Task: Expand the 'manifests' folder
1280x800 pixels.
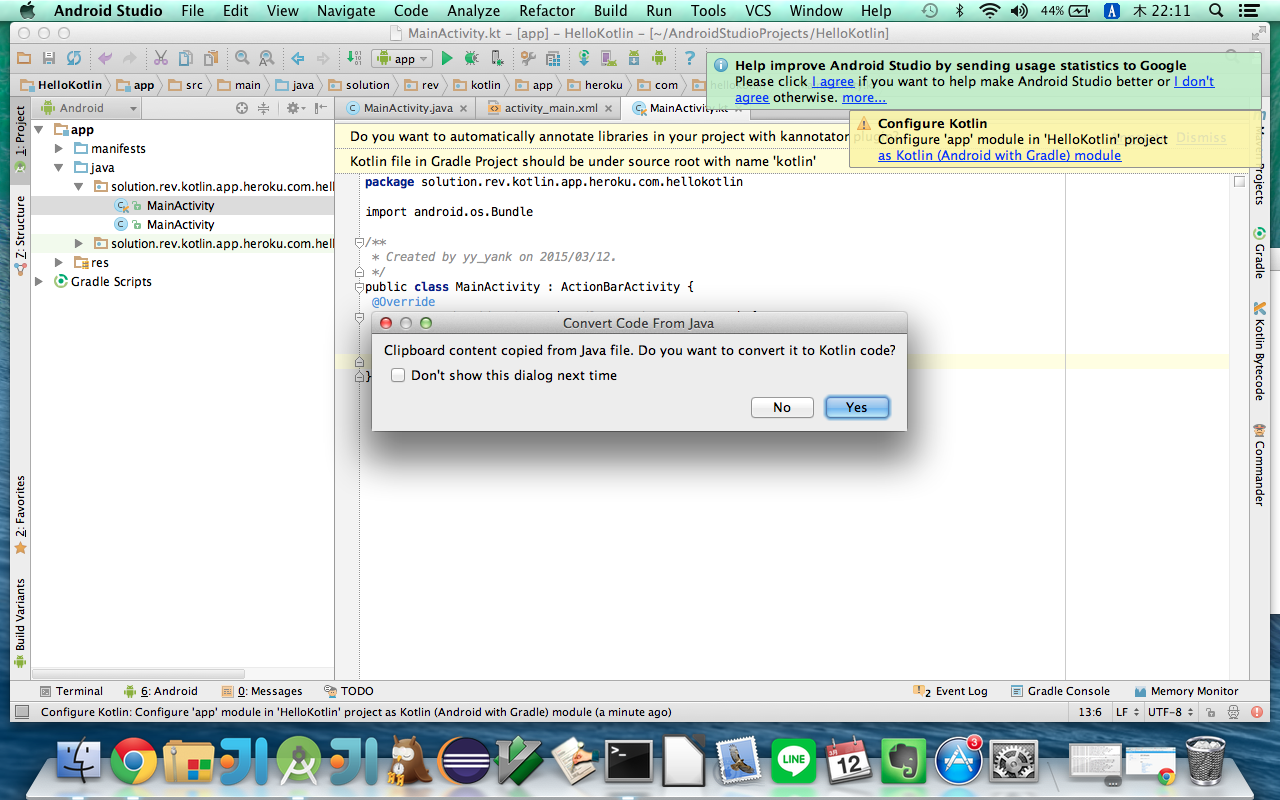Action: point(59,149)
